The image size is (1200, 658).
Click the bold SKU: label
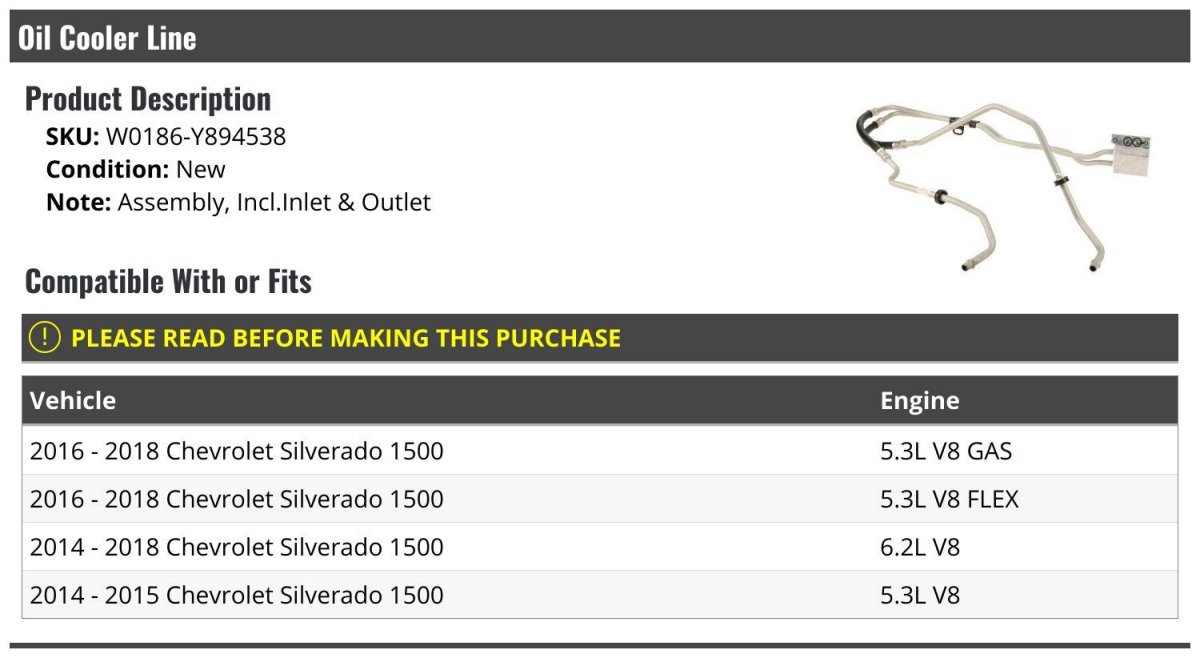[x=72, y=136]
